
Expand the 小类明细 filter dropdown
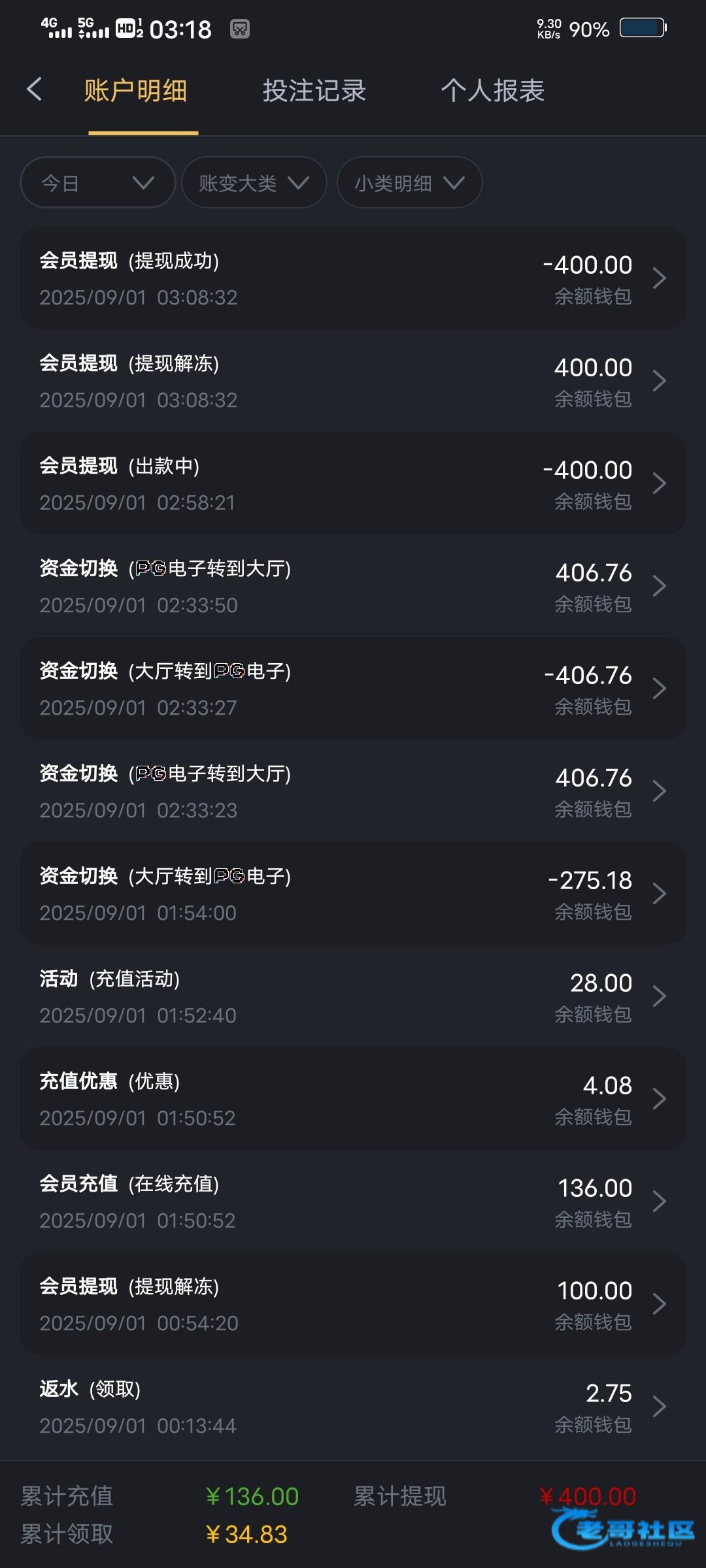pyautogui.click(x=409, y=183)
